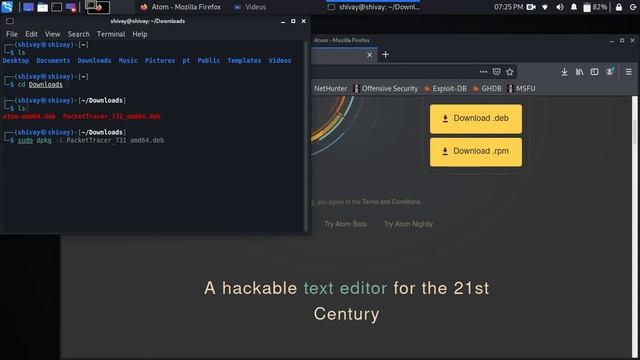Click the terminal vertical scrollbar
The width and height of the screenshot is (640, 360).
click(x=306, y=137)
